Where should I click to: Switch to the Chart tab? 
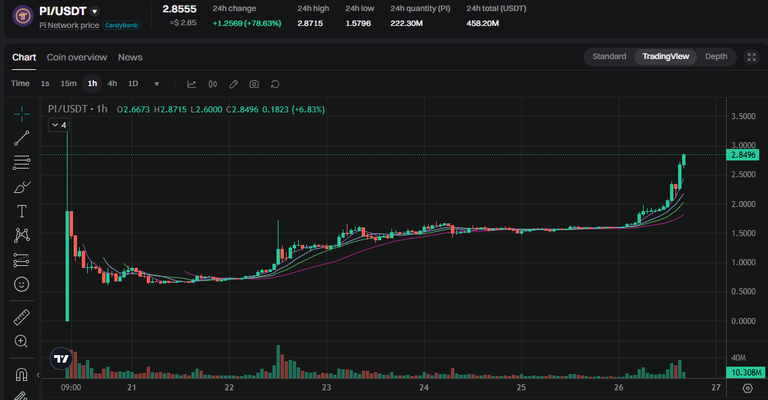click(24, 57)
